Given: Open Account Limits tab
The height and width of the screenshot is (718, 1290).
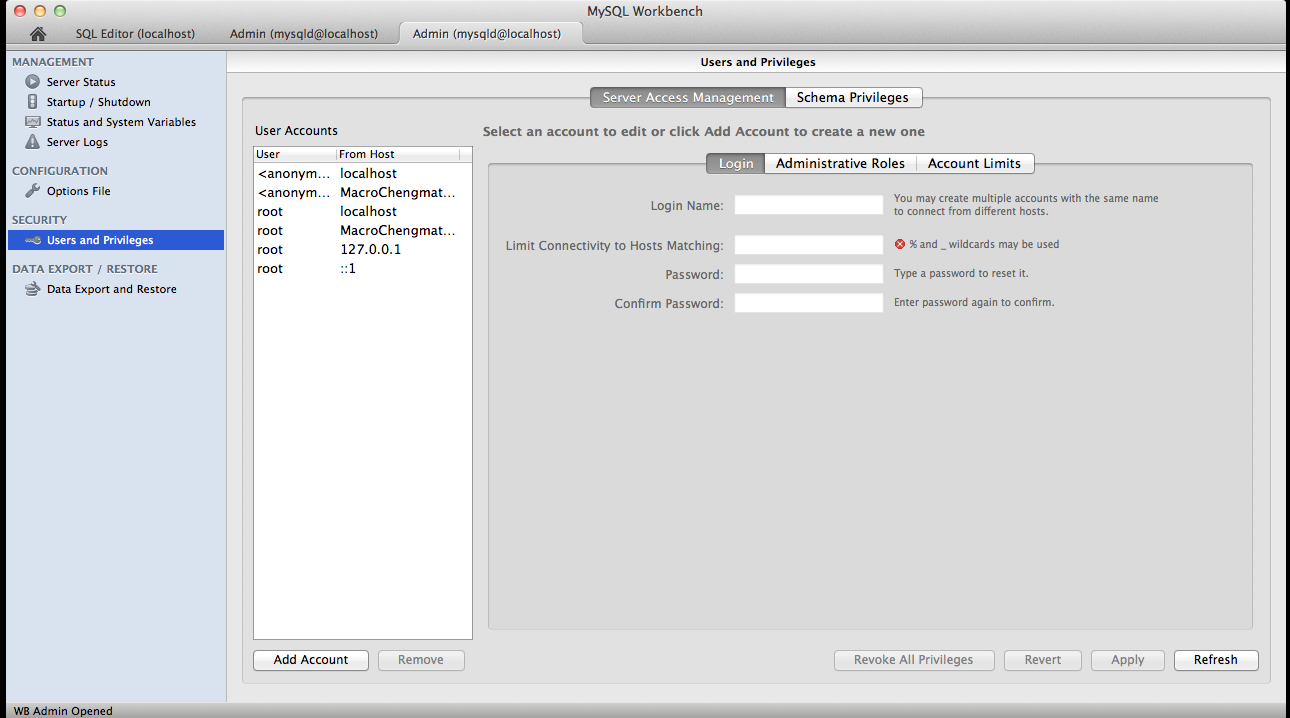Looking at the screenshot, I should [974, 163].
